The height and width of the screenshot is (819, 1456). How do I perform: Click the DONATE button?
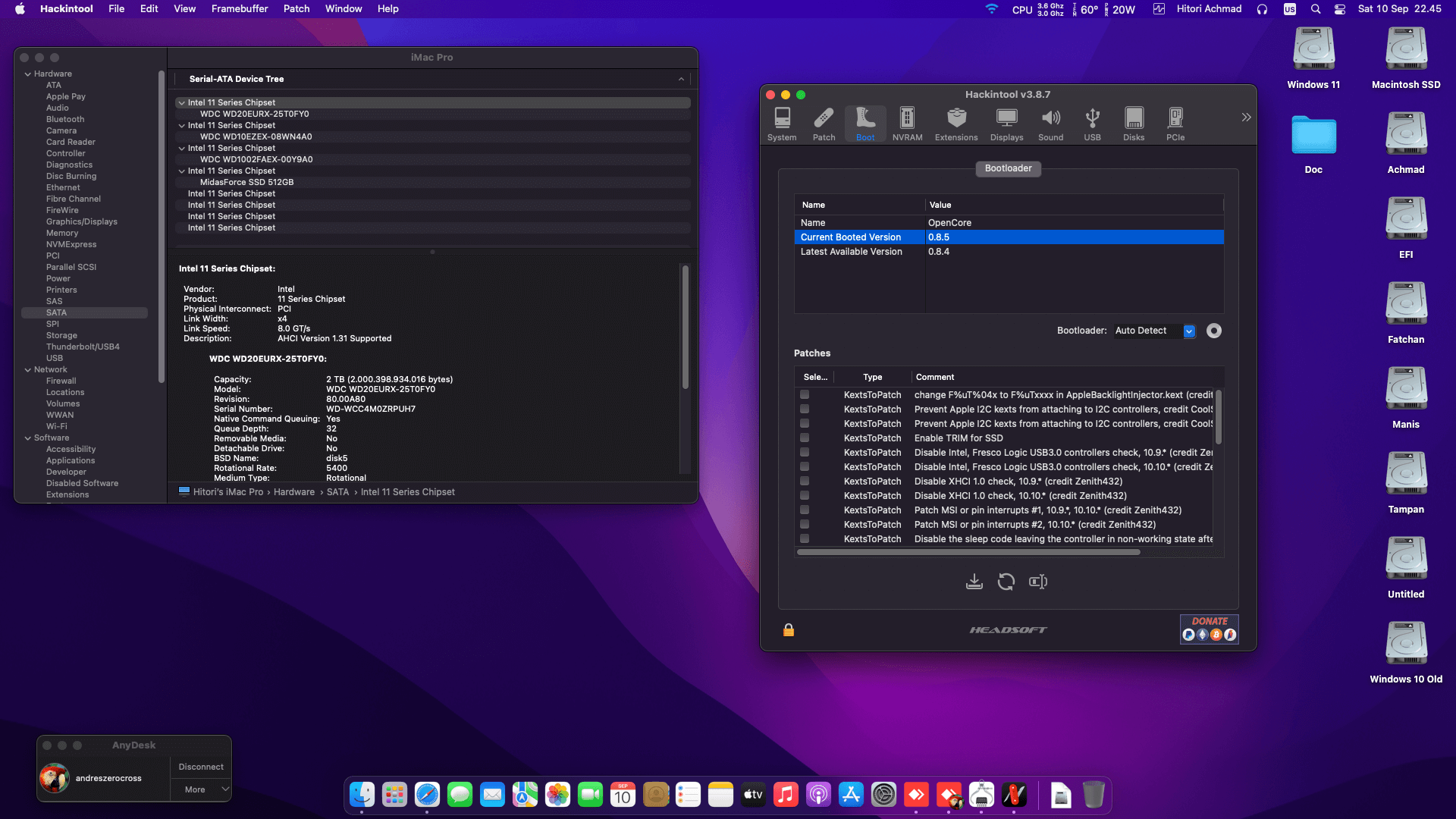point(1209,629)
